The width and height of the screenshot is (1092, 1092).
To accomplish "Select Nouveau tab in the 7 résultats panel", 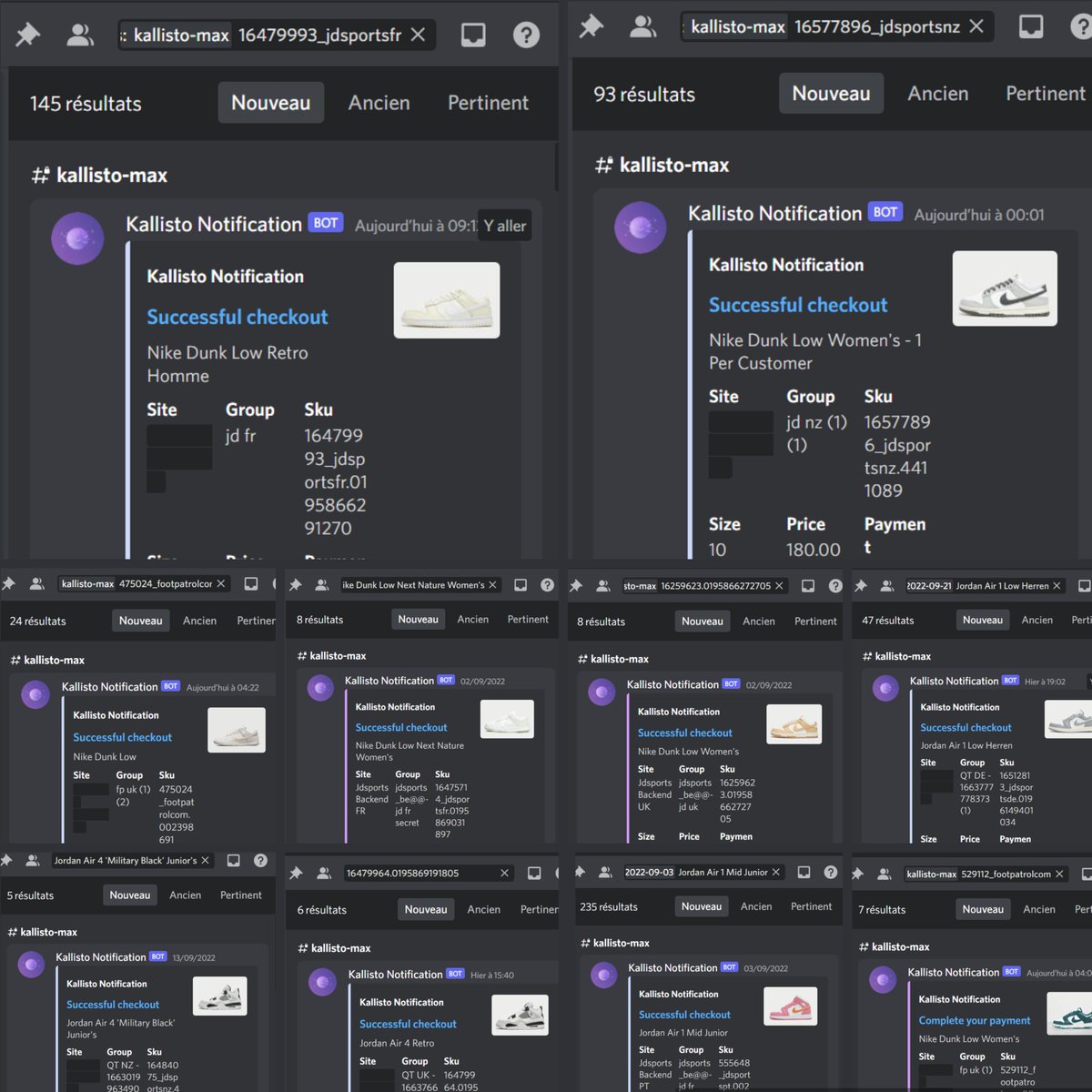I will coord(983,909).
